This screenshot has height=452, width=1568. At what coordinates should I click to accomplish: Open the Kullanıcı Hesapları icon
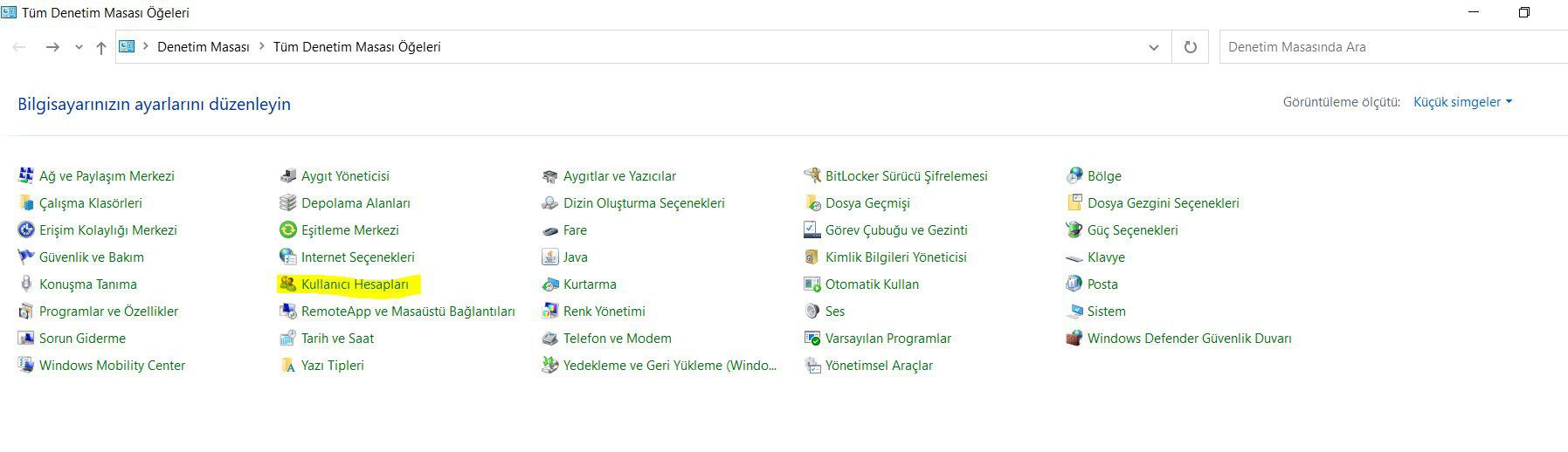(287, 284)
